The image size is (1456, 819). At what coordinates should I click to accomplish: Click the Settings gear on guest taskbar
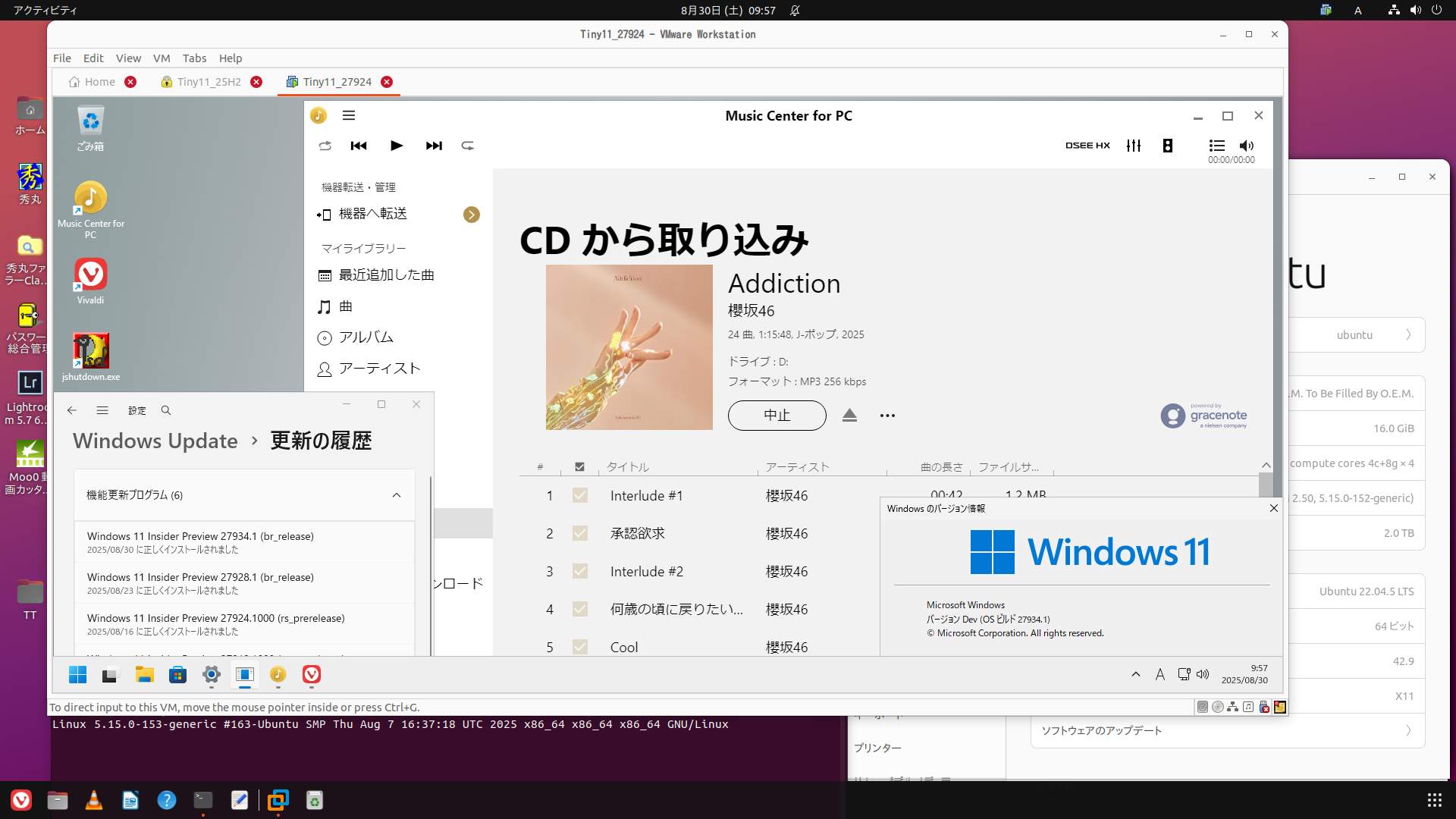click(x=212, y=674)
